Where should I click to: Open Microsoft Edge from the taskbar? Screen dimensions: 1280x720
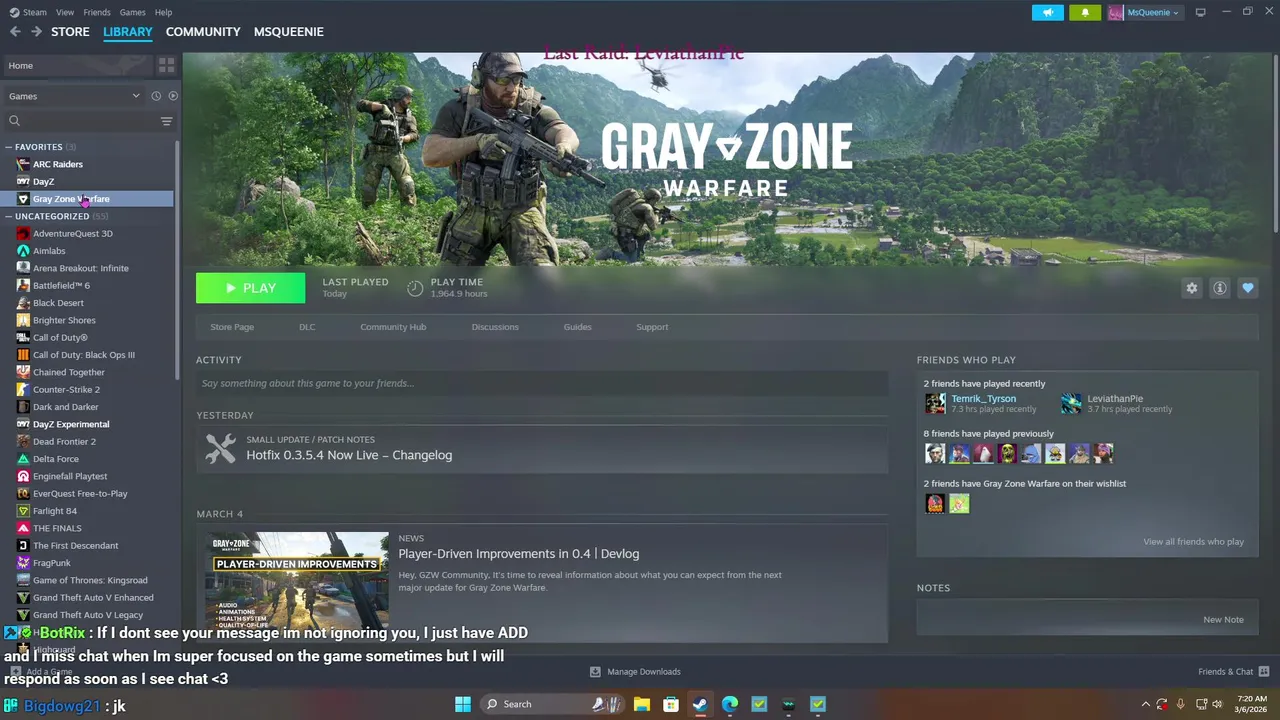coord(730,704)
